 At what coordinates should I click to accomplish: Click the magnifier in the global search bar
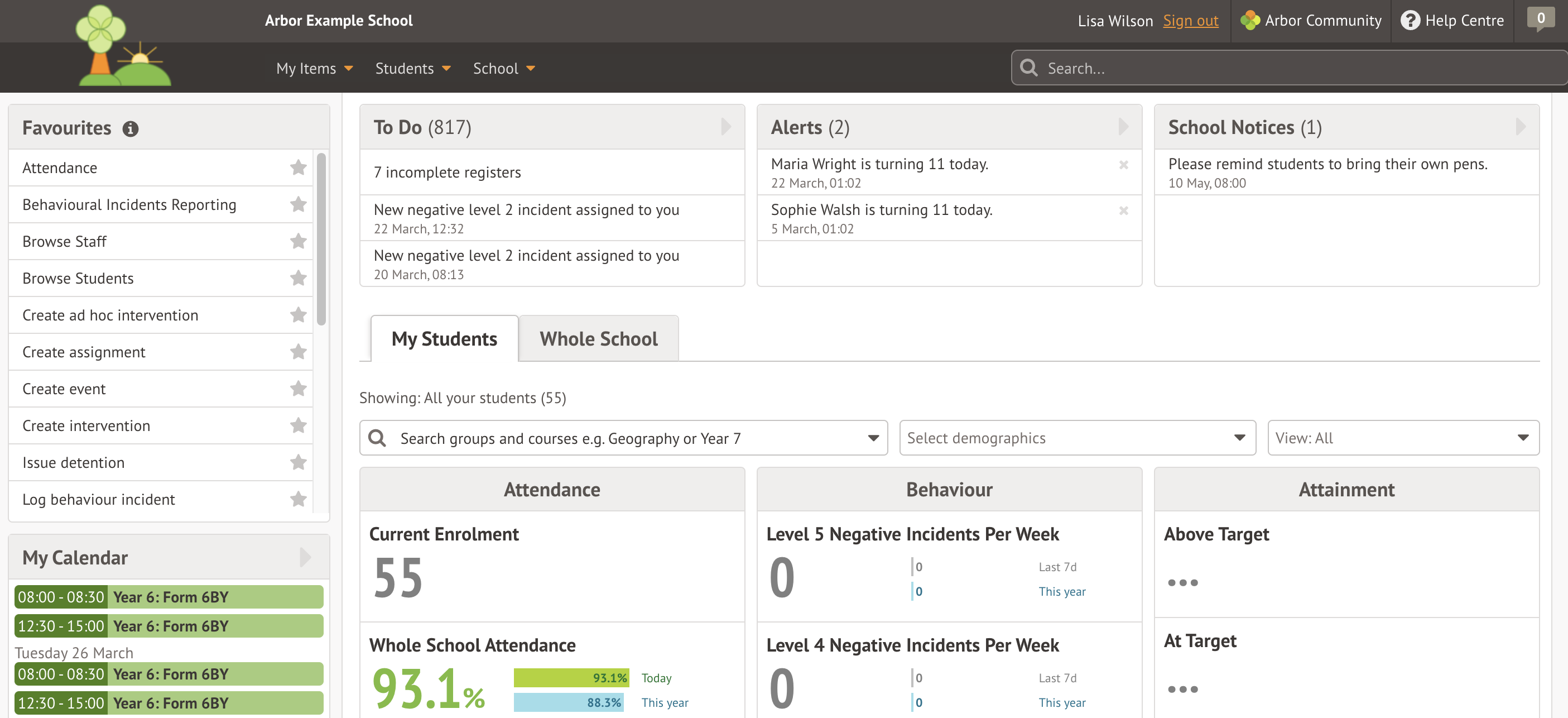point(1030,68)
